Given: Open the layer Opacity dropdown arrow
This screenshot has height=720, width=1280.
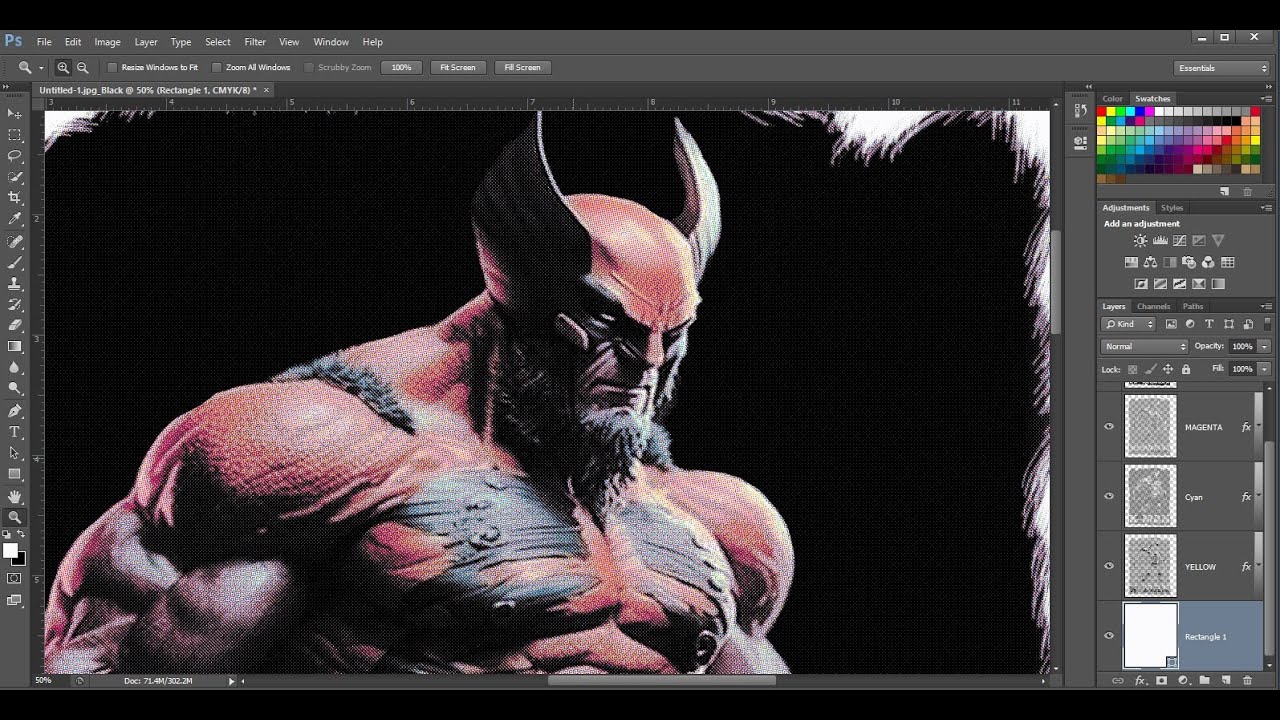Looking at the screenshot, I should [x=1265, y=346].
